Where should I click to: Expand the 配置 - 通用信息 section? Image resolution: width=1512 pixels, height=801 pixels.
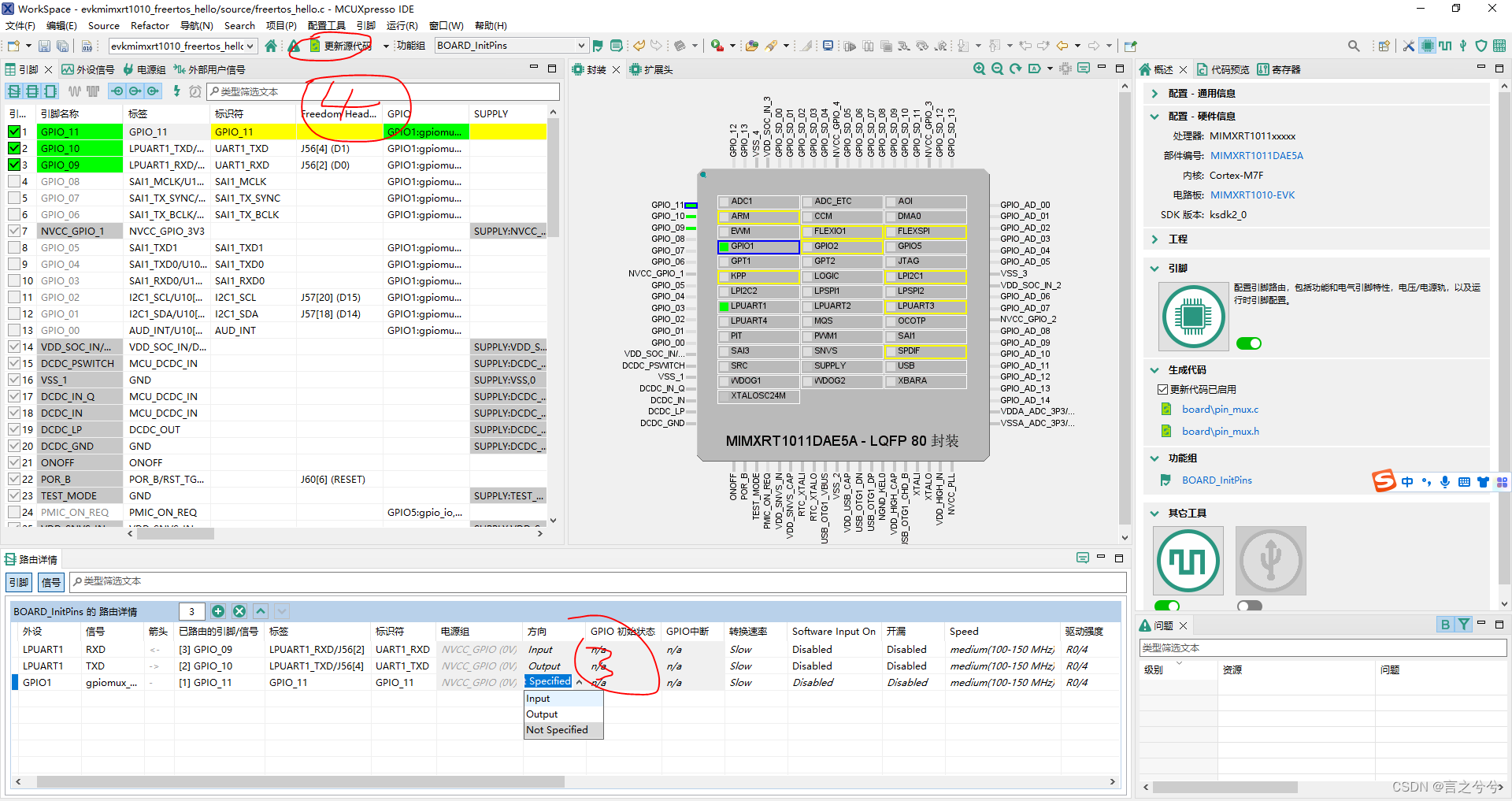point(1154,93)
